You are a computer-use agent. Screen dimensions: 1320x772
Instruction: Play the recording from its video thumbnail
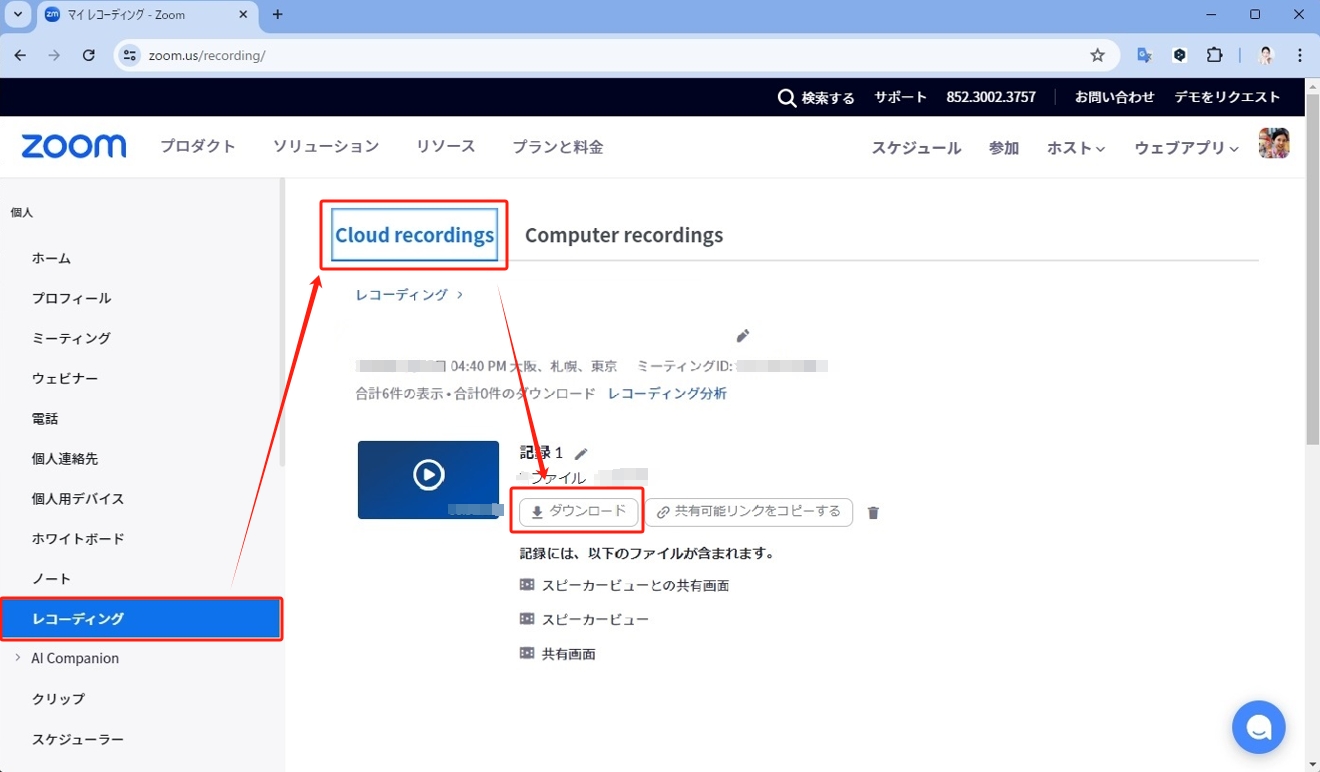(x=429, y=475)
